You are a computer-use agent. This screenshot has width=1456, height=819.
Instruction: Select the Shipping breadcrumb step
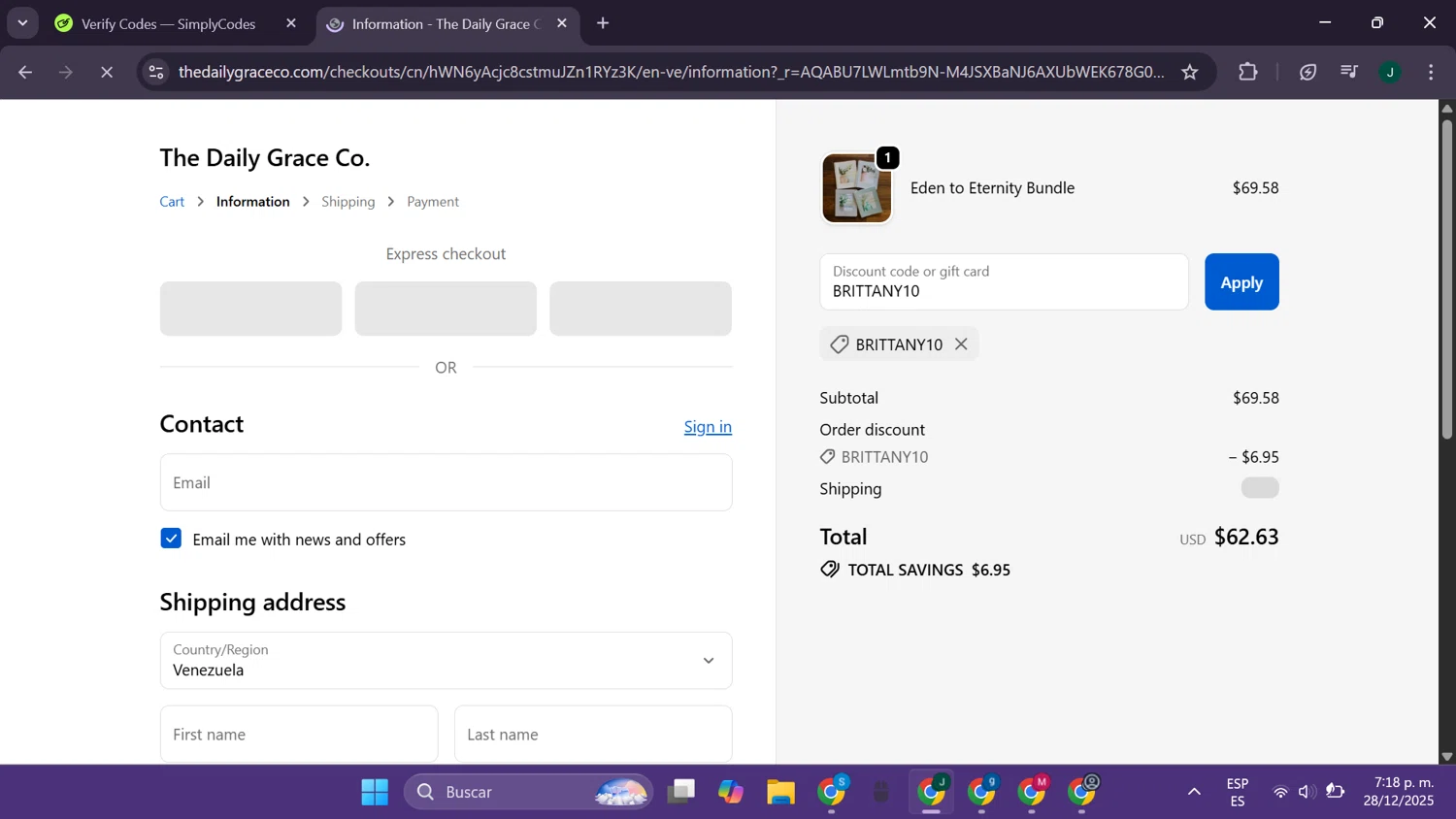tap(347, 202)
